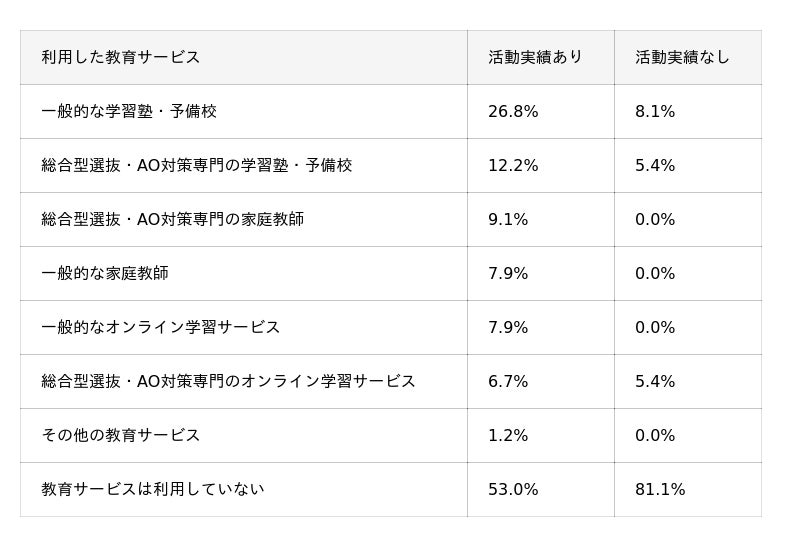Click the 81.1% value cell
This screenshot has height=547, width=800.
click(660, 490)
